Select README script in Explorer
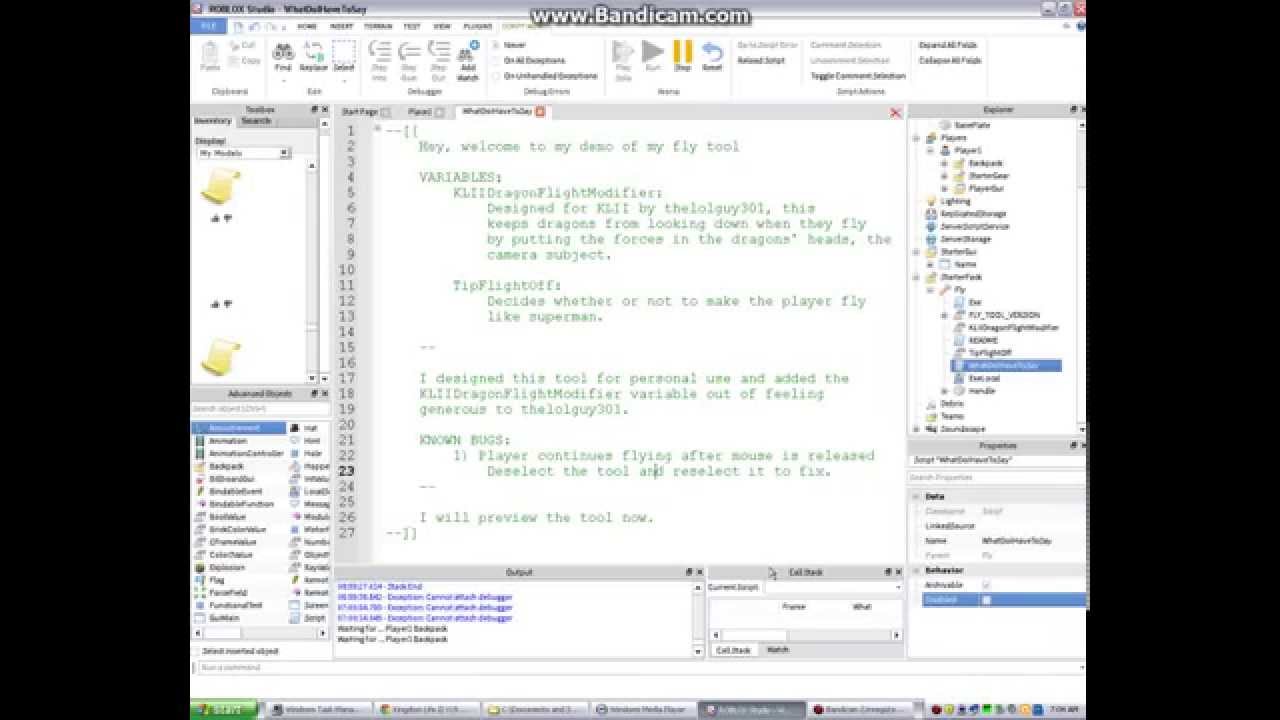Viewport: 1280px width, 720px height. pyautogui.click(x=983, y=340)
